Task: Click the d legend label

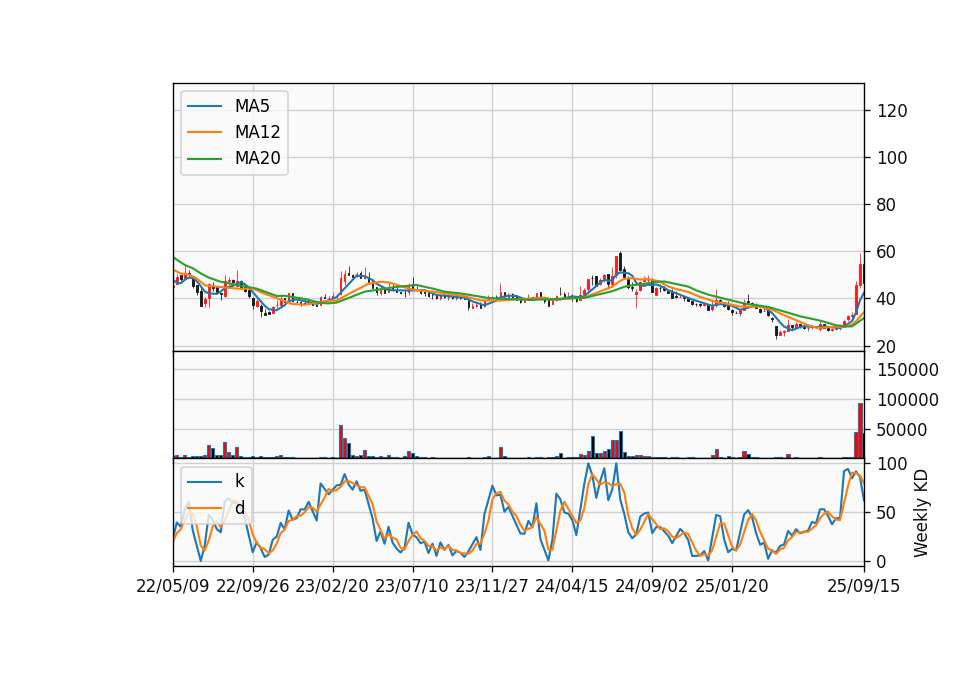Action: point(240,508)
